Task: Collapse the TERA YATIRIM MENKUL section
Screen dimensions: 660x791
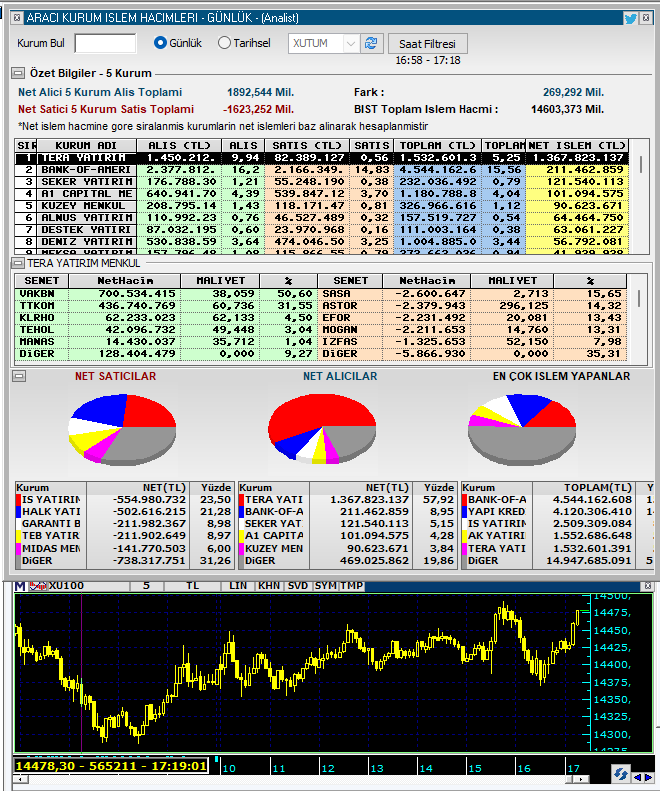Action: [18, 263]
